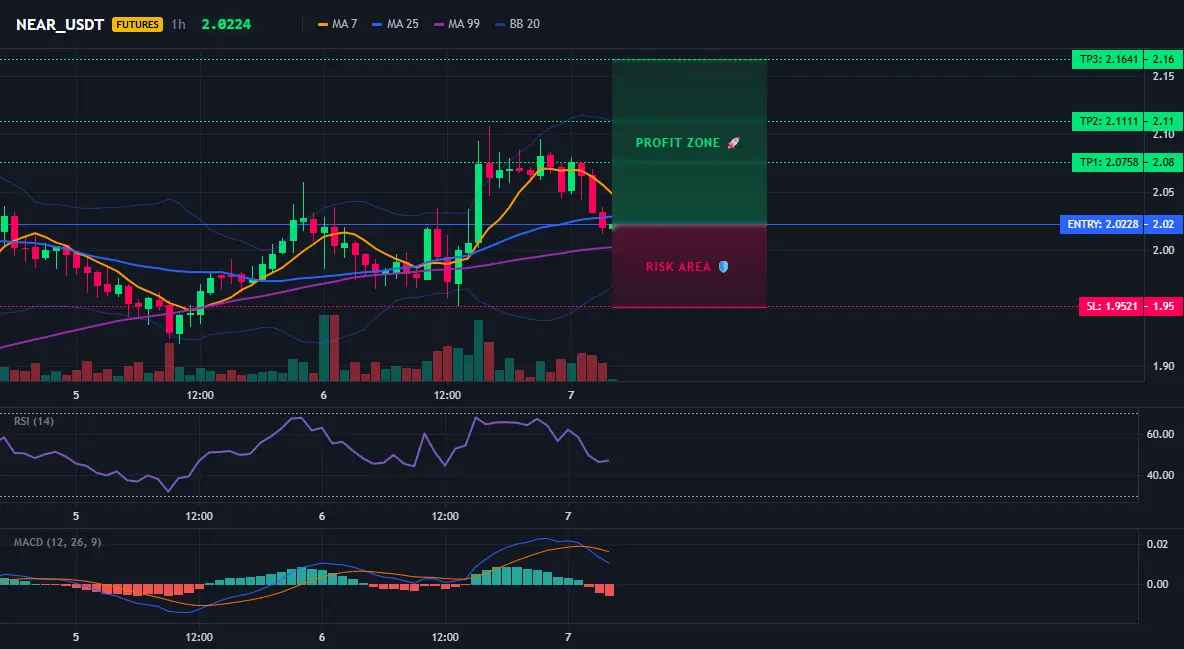Click the RSI (14) indicator label

click(34, 421)
